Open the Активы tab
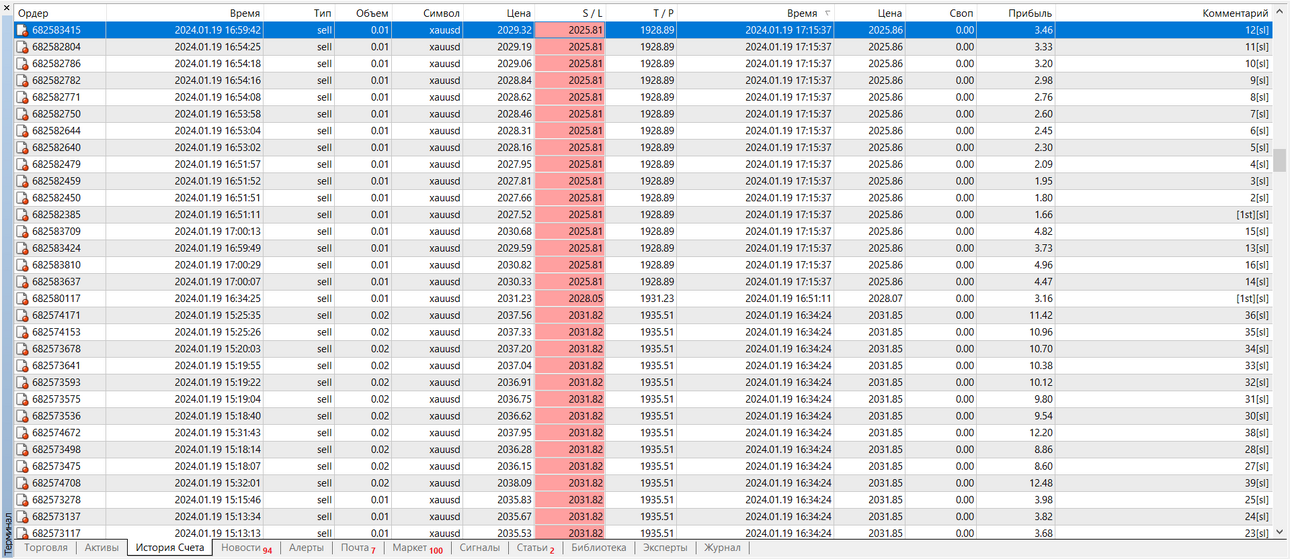This screenshot has width=1290, height=559. pyautogui.click(x=102, y=548)
